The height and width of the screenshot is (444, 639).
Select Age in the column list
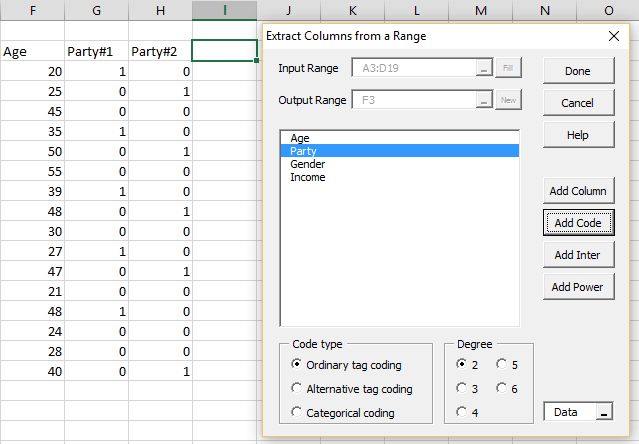click(x=300, y=138)
